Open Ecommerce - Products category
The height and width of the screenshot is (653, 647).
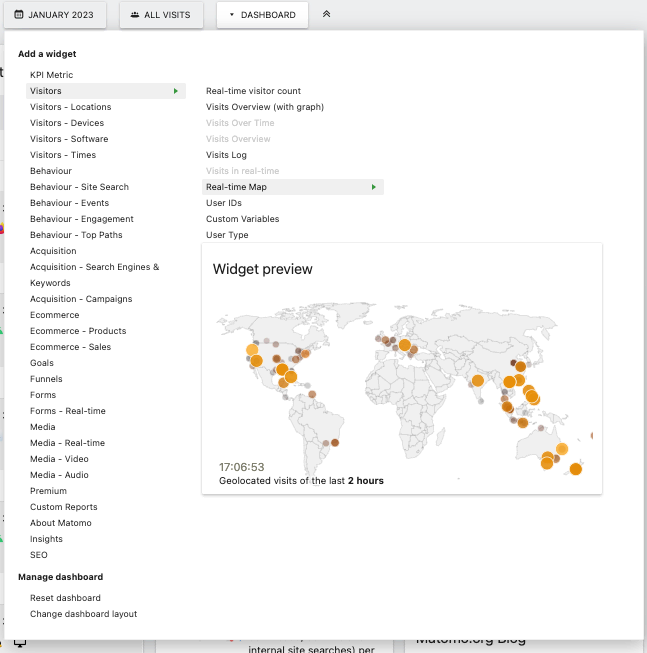pyautogui.click(x=78, y=331)
